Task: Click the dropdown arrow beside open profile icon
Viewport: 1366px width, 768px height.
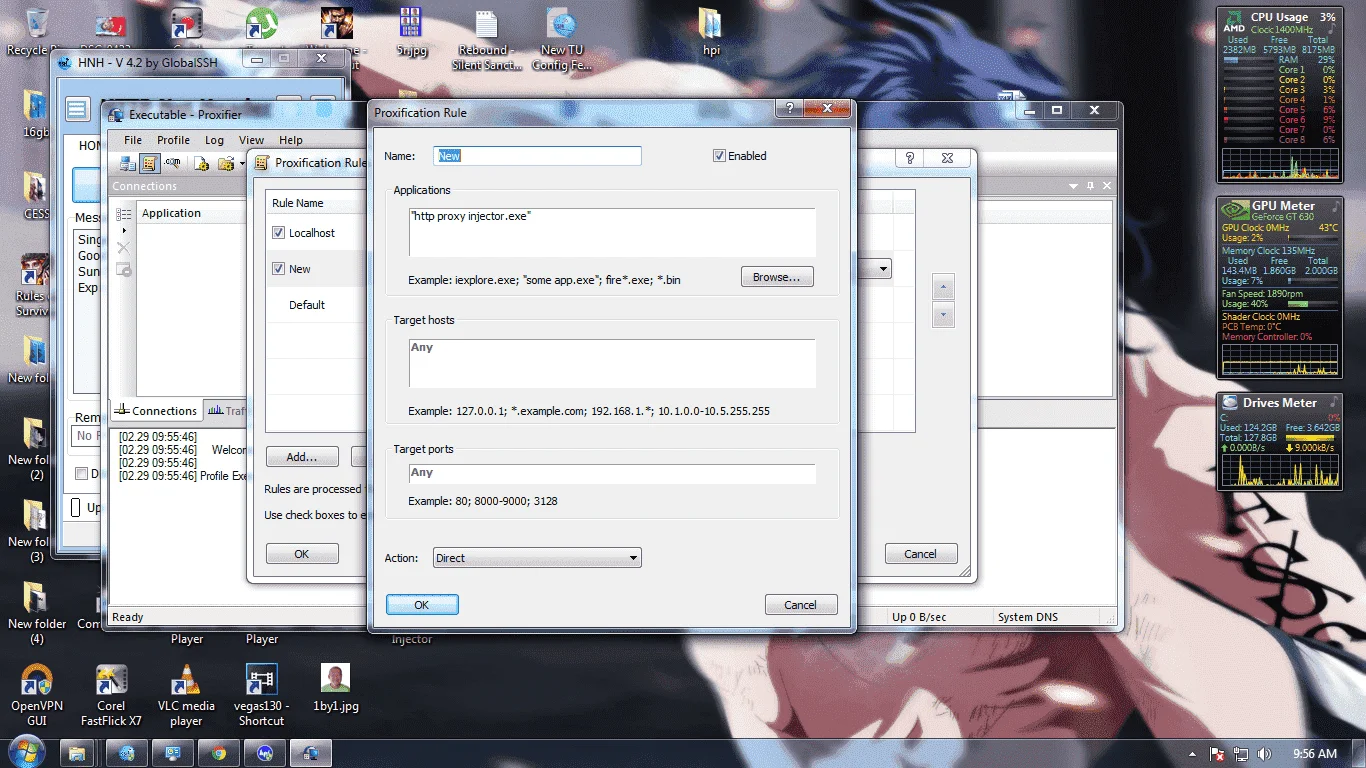Action: [x=241, y=163]
